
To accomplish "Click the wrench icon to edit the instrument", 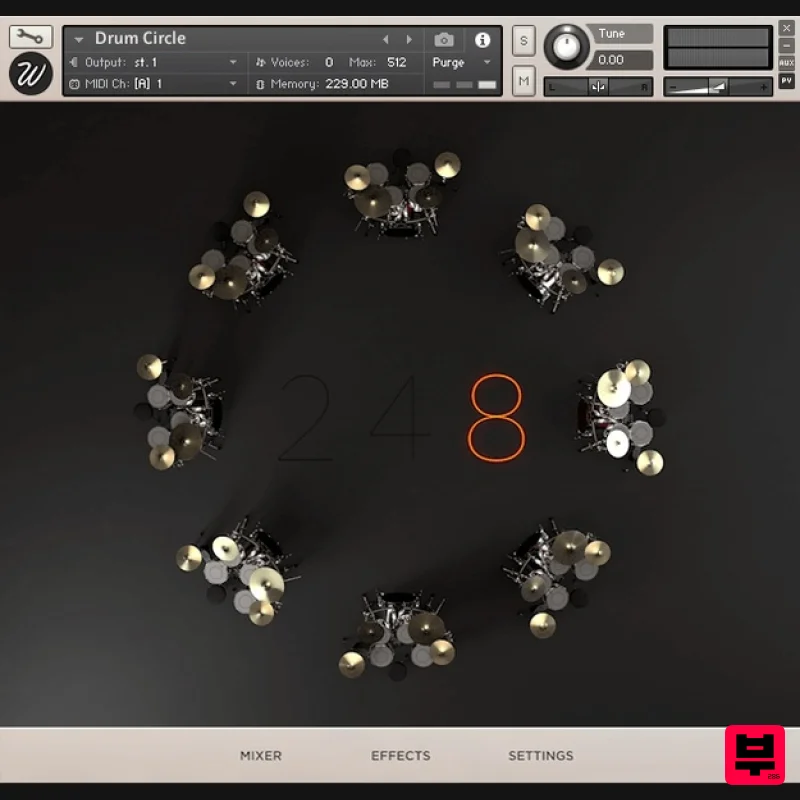I will 31,36.
